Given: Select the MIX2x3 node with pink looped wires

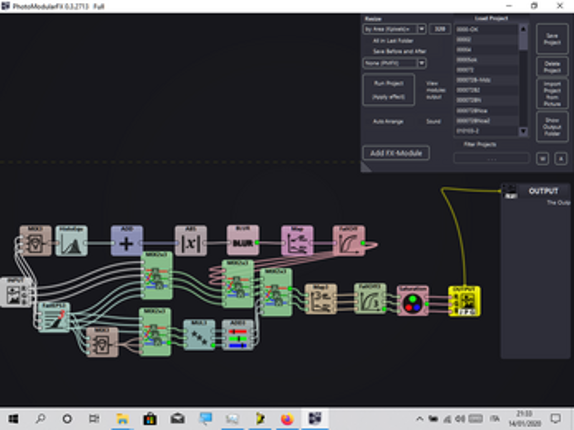Looking at the screenshot, I should click(238, 284).
